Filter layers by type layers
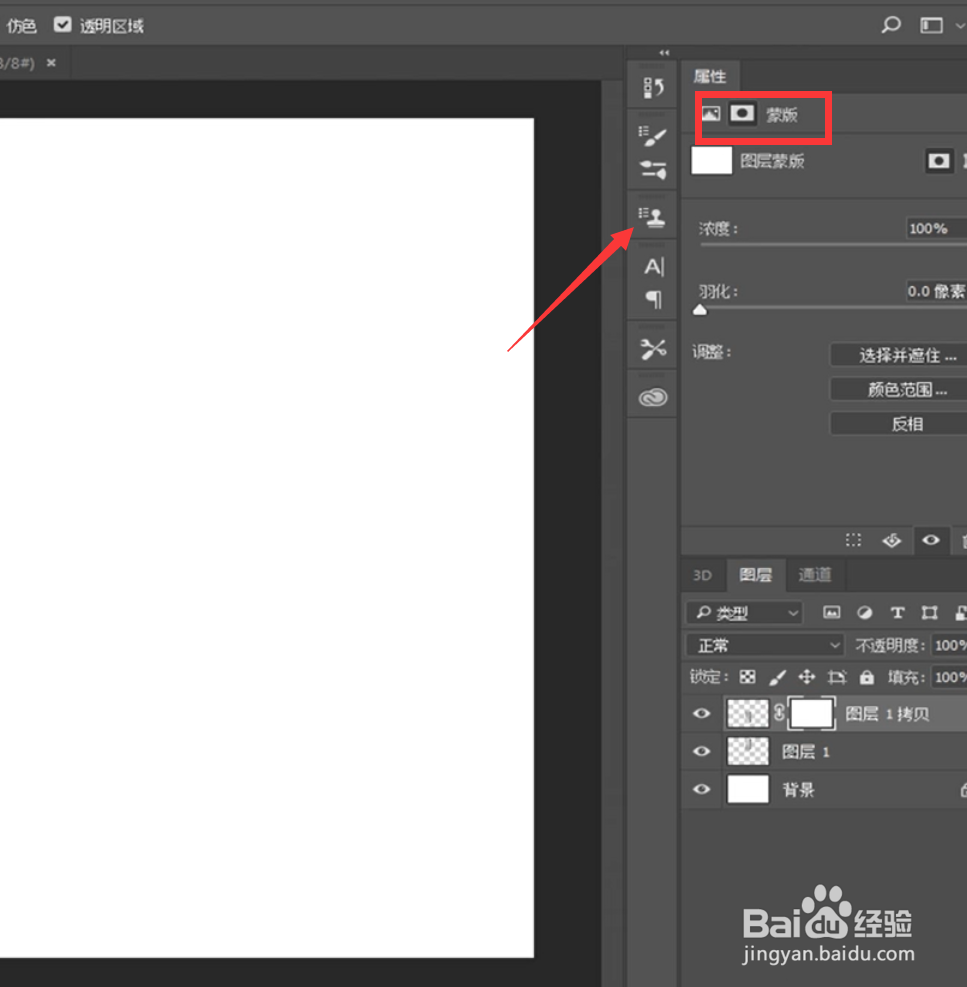This screenshot has width=967, height=987. [x=897, y=612]
